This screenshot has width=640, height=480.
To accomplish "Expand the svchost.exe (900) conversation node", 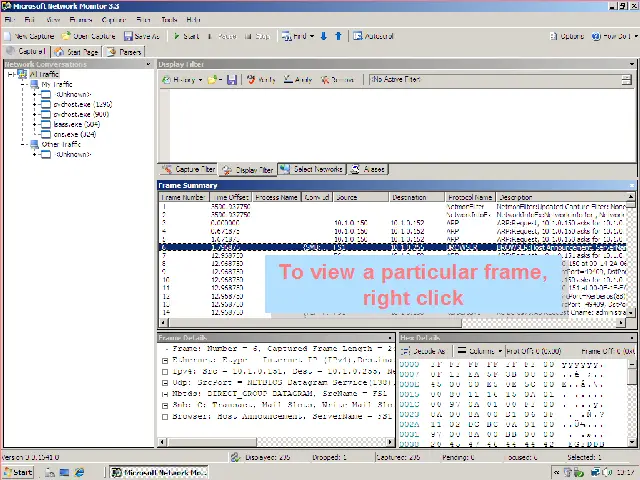I will (35, 115).
